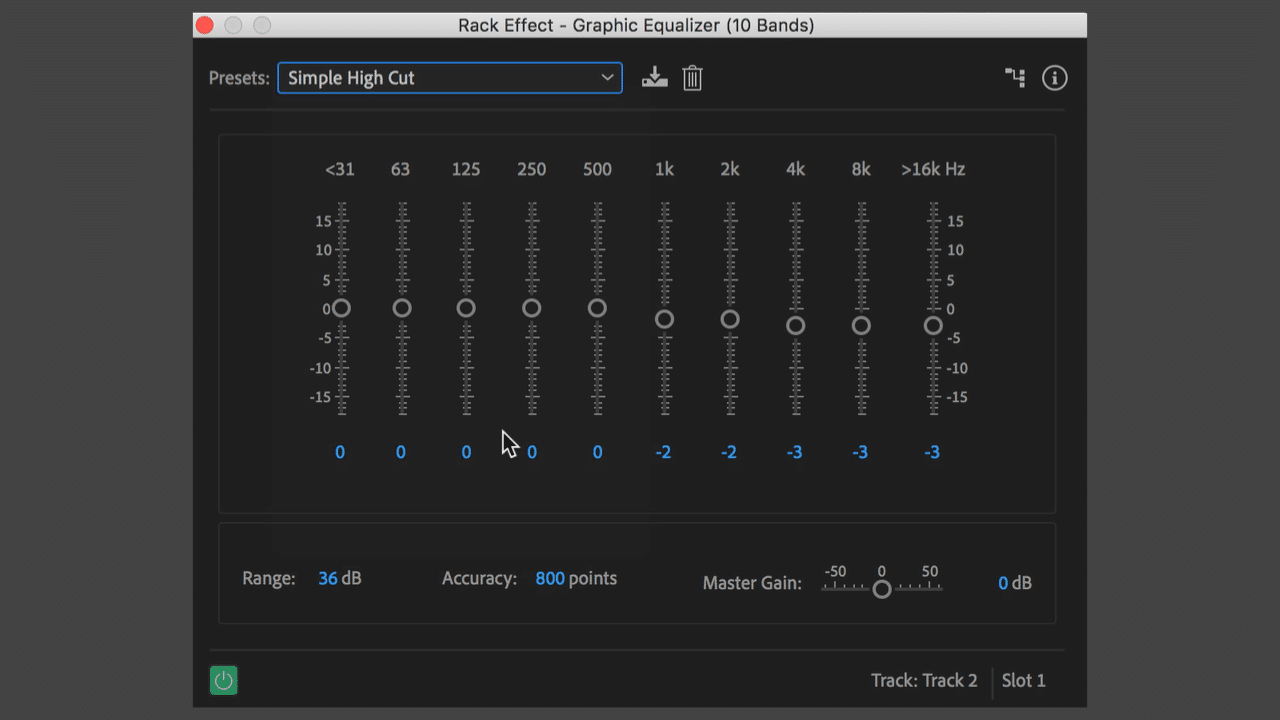Select the 8k band gain value -3
This screenshot has height=720, width=1280.
[860, 452]
